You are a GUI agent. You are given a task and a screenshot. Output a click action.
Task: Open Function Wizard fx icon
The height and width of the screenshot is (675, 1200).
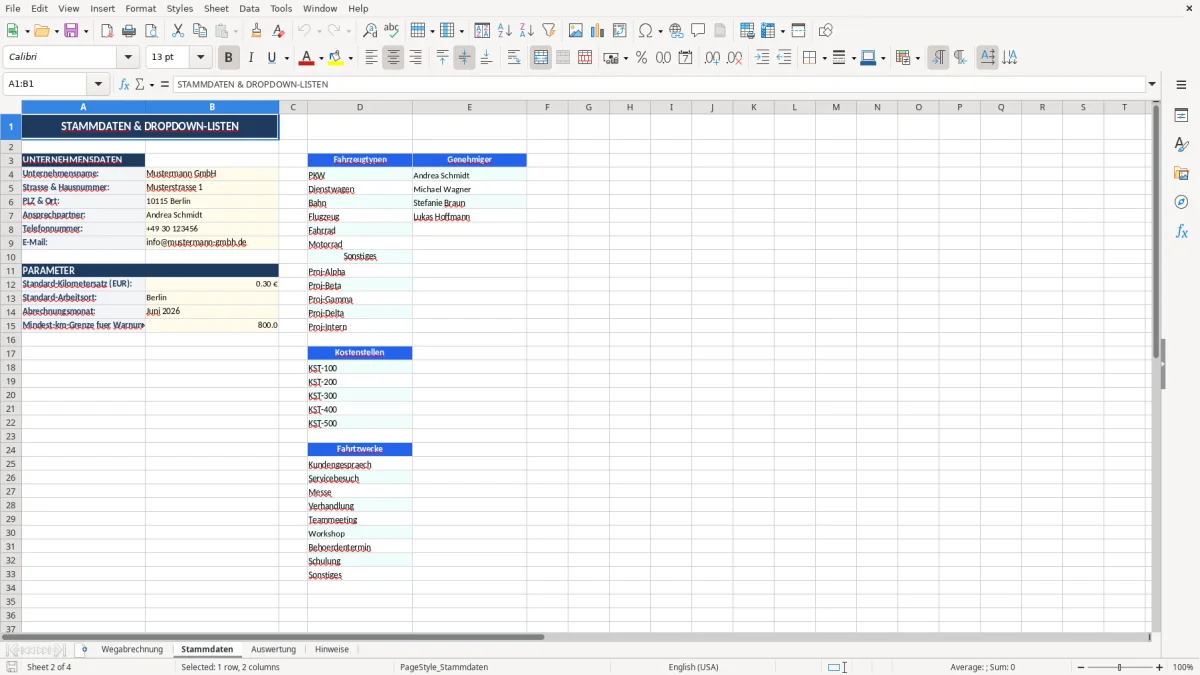click(x=124, y=84)
